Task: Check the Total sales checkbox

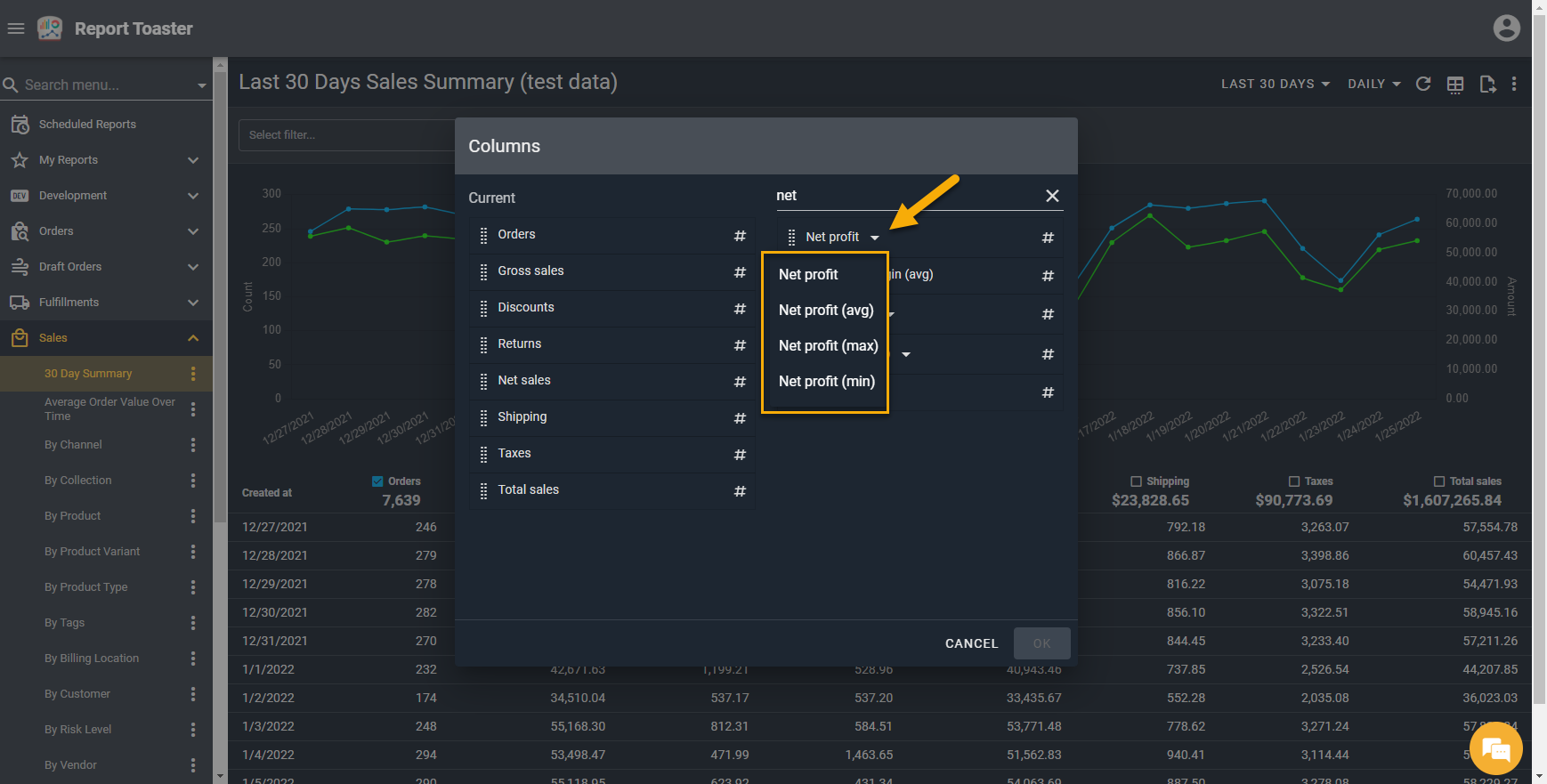Action: coord(1439,481)
